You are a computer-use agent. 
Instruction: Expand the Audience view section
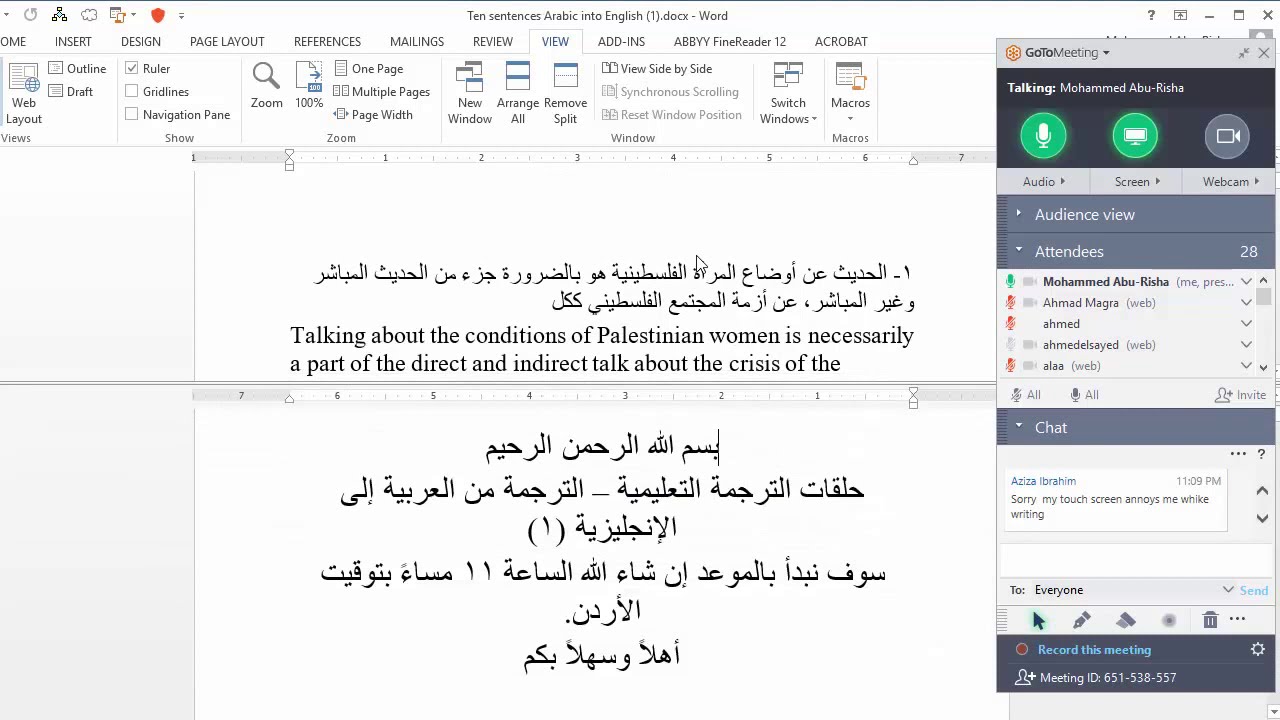pyautogui.click(x=1018, y=214)
